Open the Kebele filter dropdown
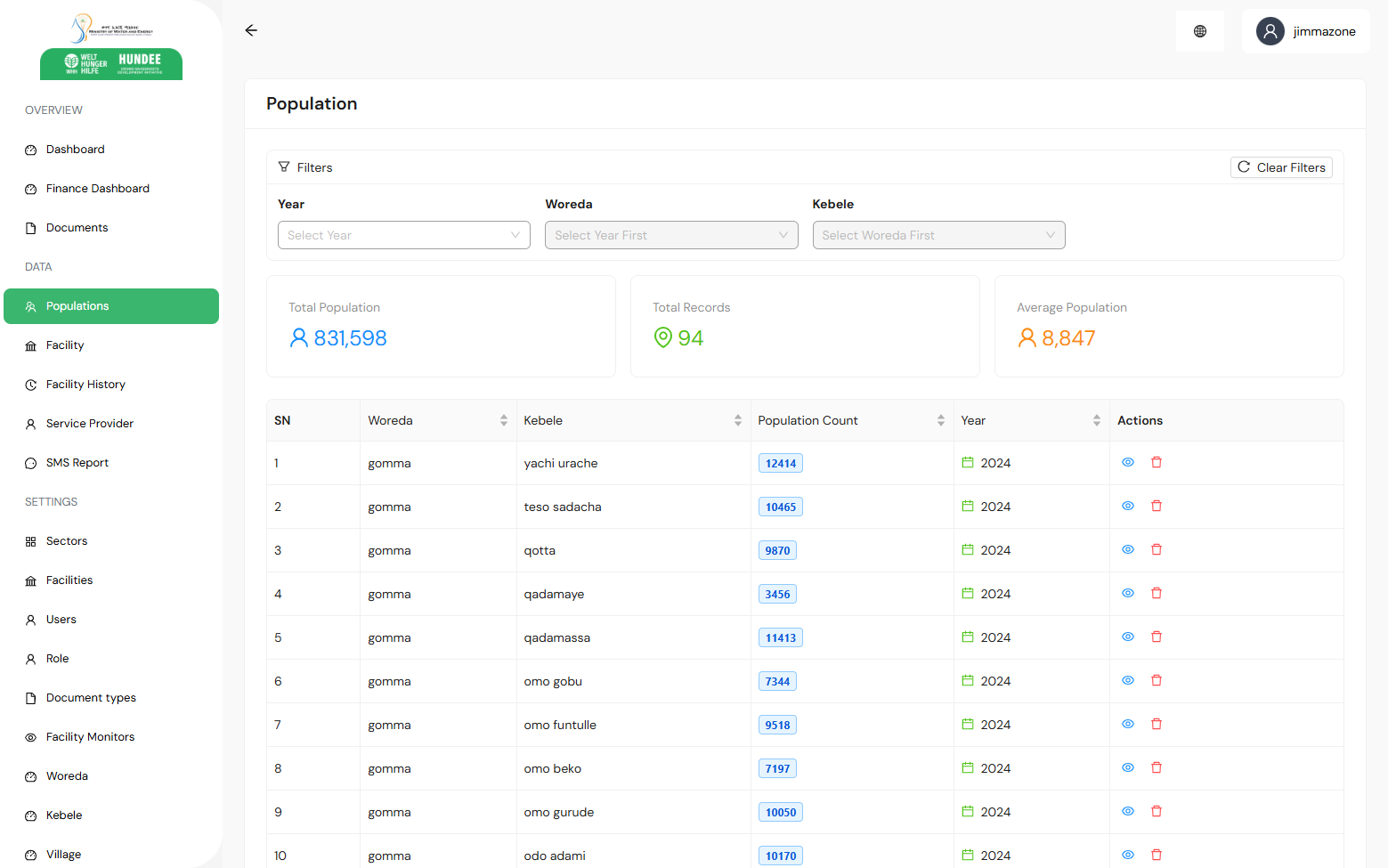This screenshot has height=868, width=1388. [938, 235]
